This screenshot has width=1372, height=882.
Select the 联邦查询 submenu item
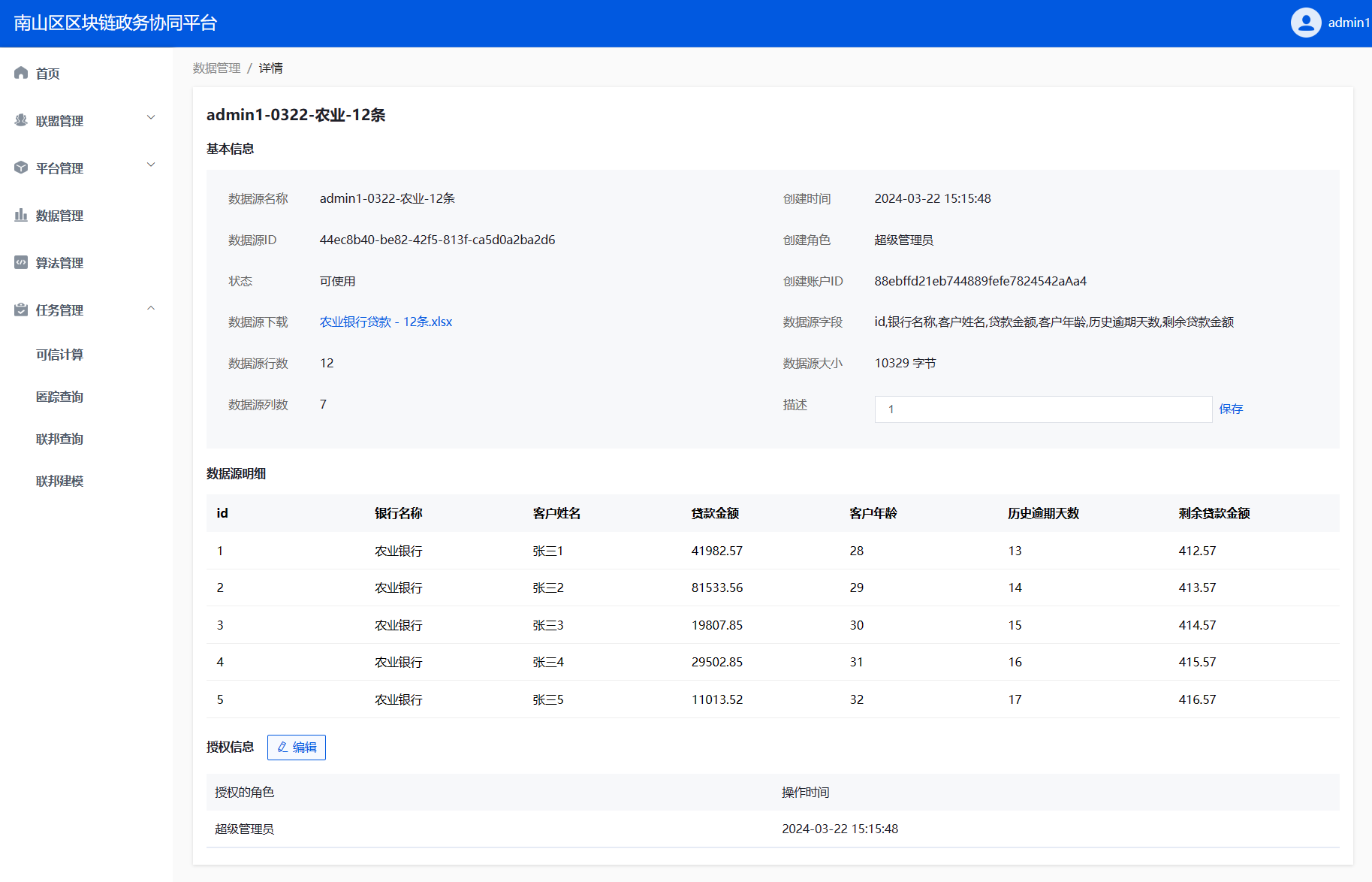[59, 439]
